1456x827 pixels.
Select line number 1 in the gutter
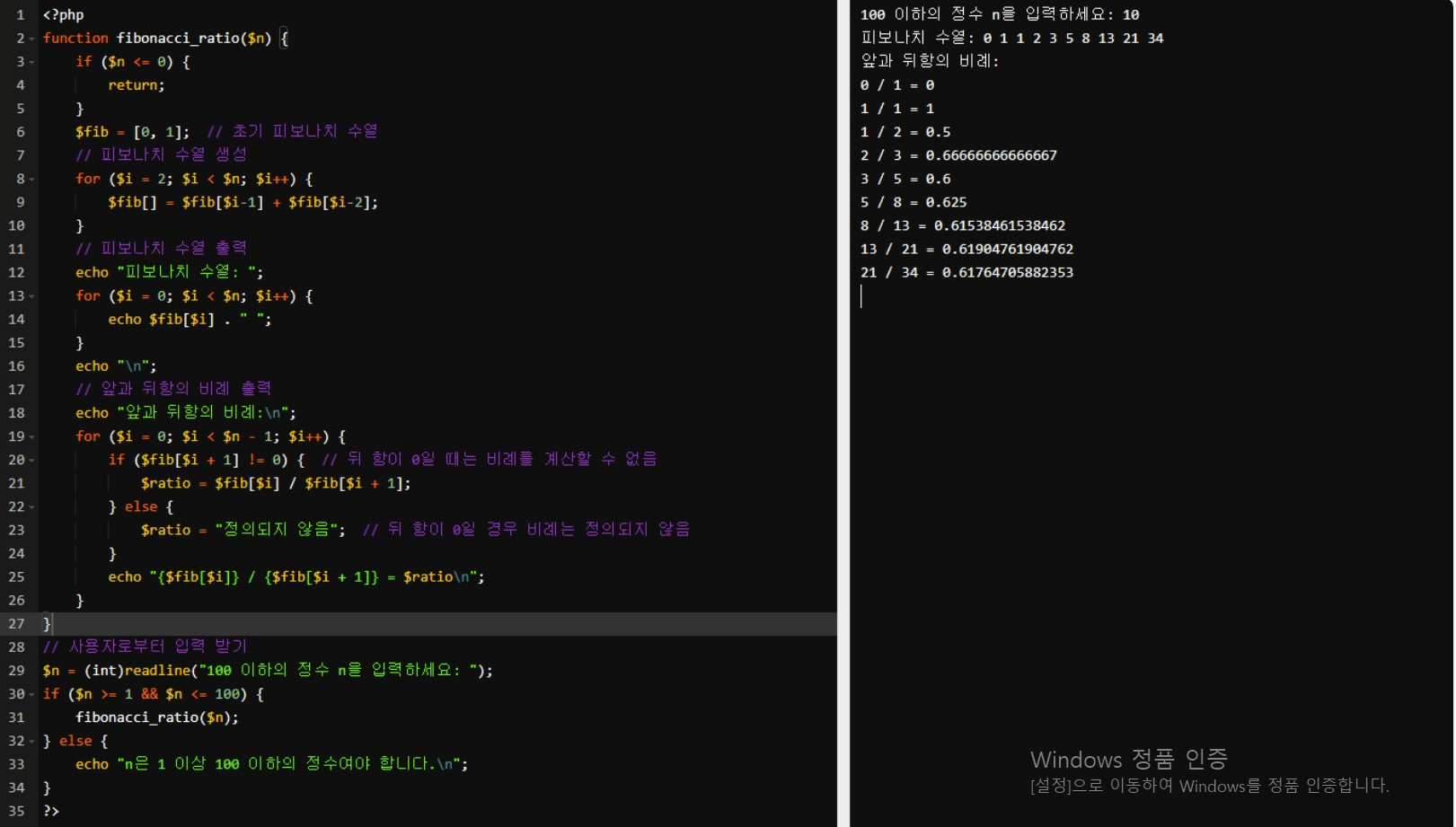coord(20,15)
